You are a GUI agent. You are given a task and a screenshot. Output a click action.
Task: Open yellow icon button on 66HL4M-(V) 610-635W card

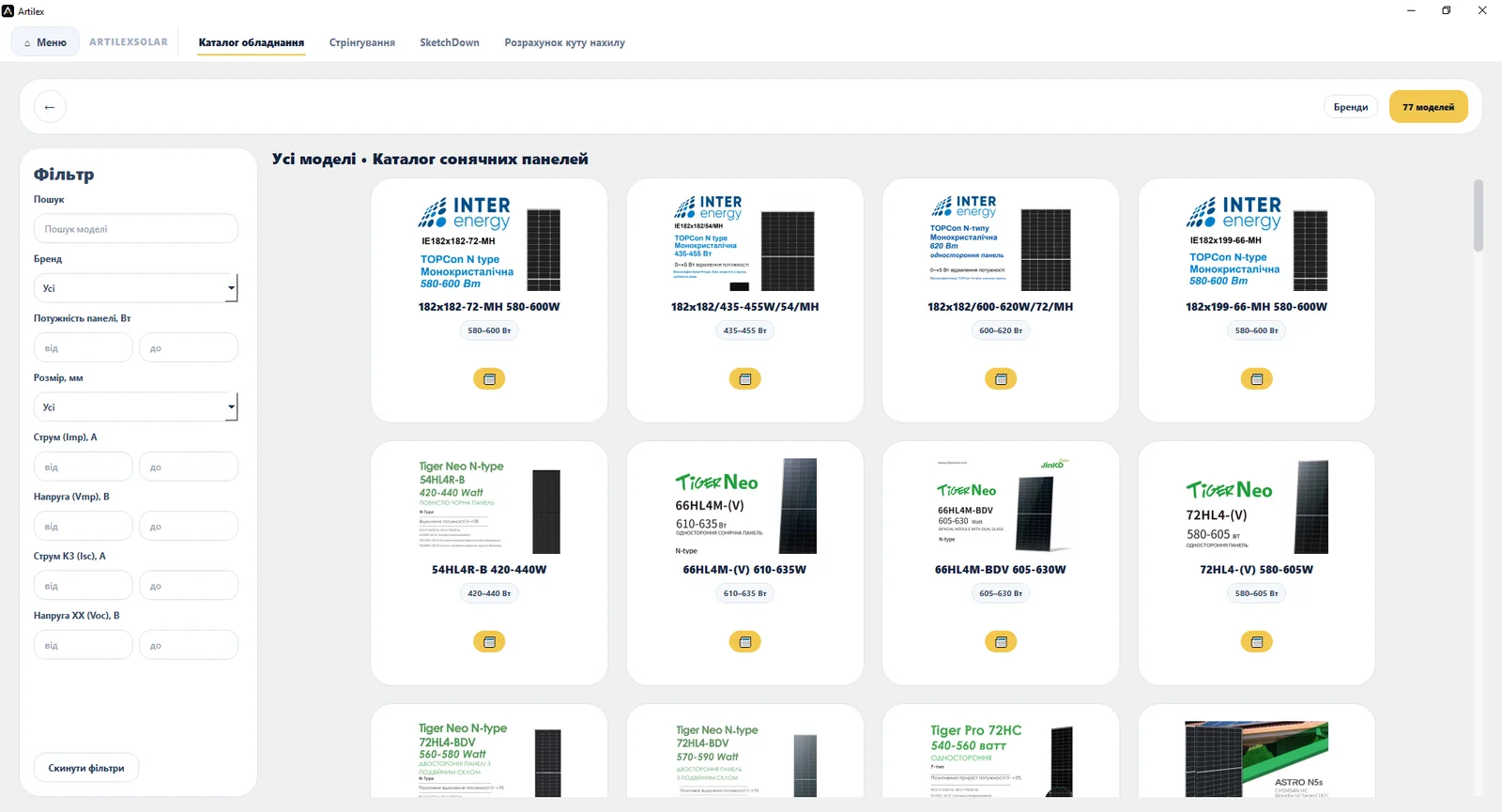click(x=745, y=642)
